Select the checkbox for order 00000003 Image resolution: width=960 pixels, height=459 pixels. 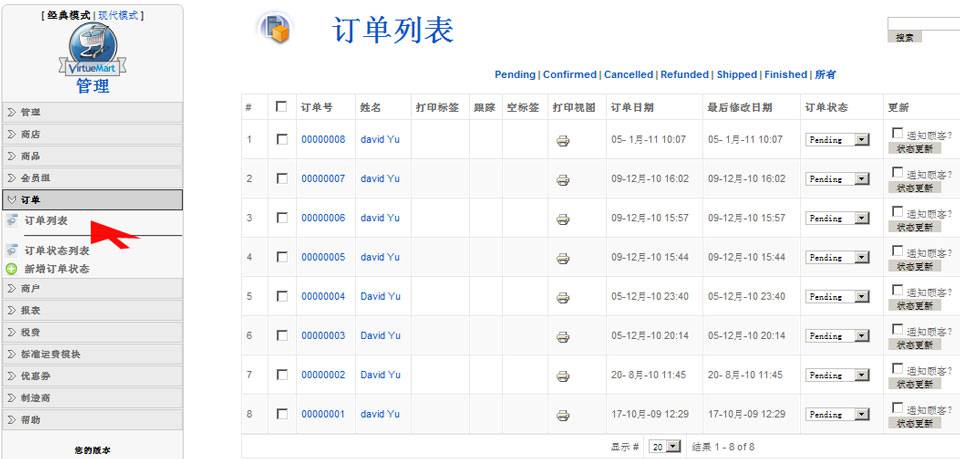point(282,335)
